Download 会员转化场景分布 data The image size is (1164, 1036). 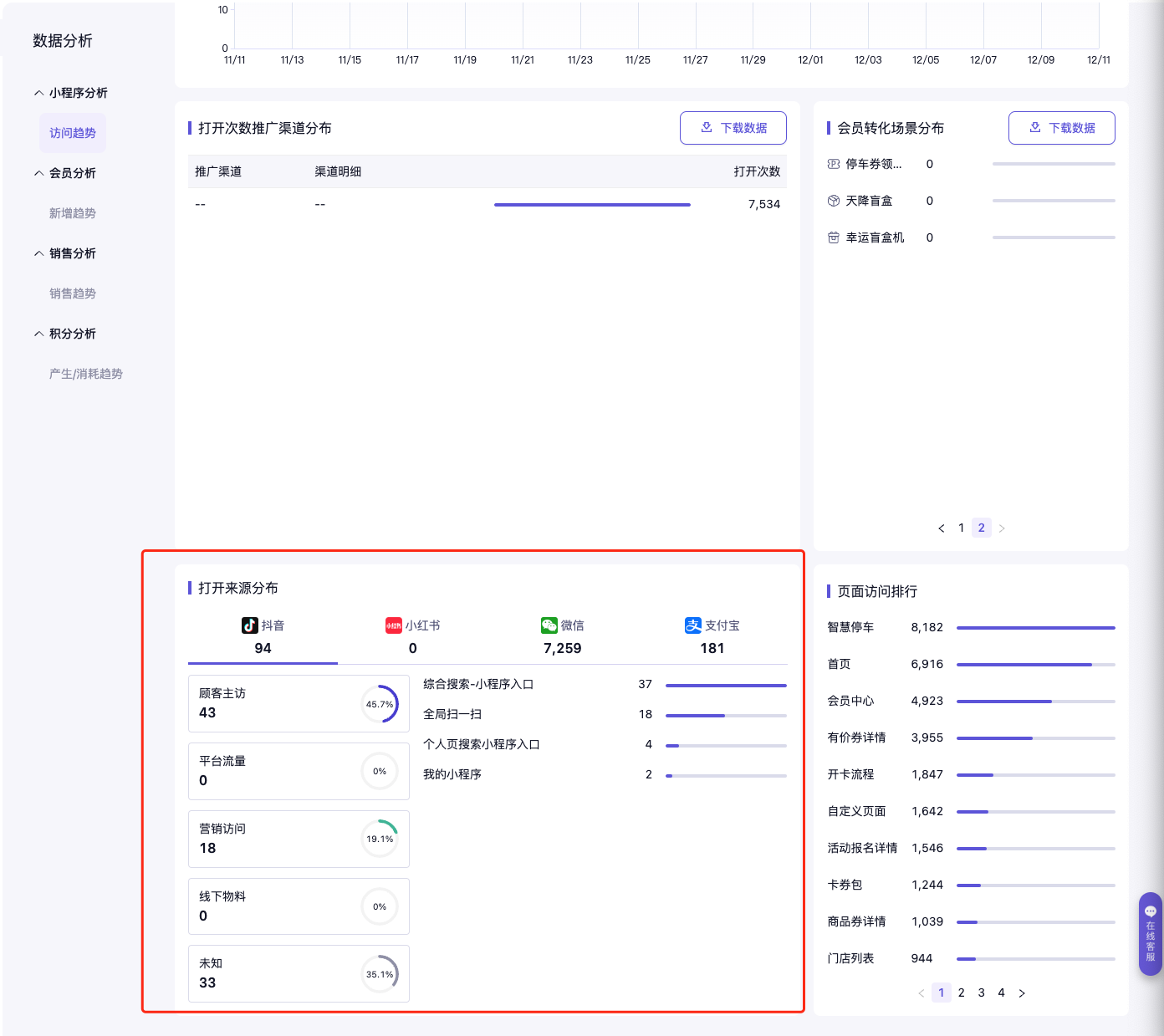click(1061, 128)
